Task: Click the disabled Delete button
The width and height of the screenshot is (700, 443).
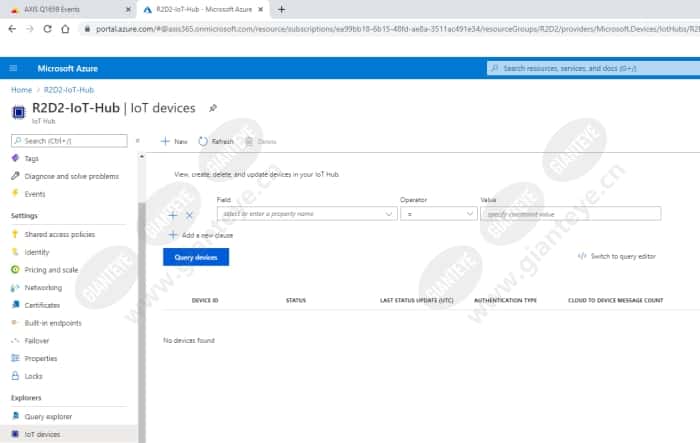Action: point(261,142)
